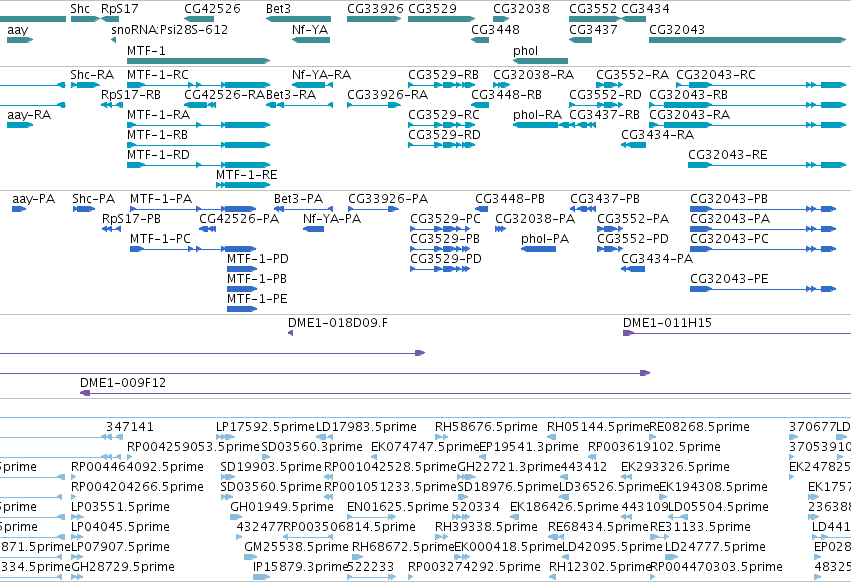Select the CG3437 gene label
Viewport: 851px width, 582px height.
(593, 29)
